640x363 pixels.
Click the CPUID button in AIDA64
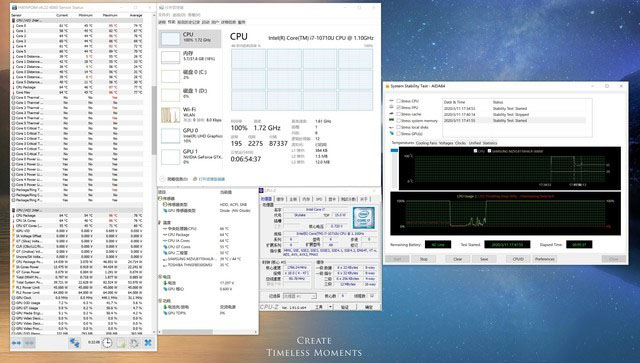click(x=518, y=259)
